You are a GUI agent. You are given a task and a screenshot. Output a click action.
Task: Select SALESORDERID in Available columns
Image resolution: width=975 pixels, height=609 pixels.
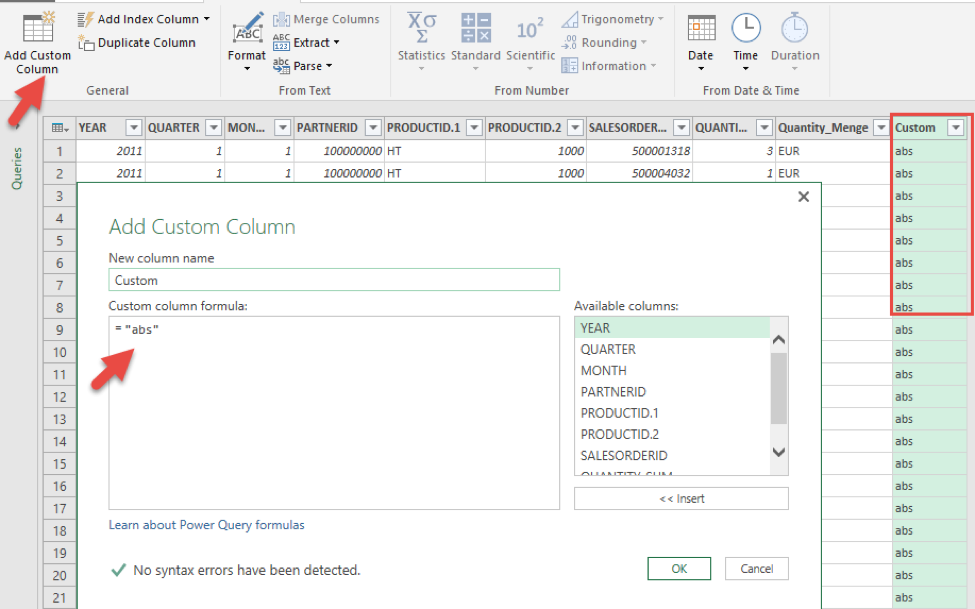[672, 455]
